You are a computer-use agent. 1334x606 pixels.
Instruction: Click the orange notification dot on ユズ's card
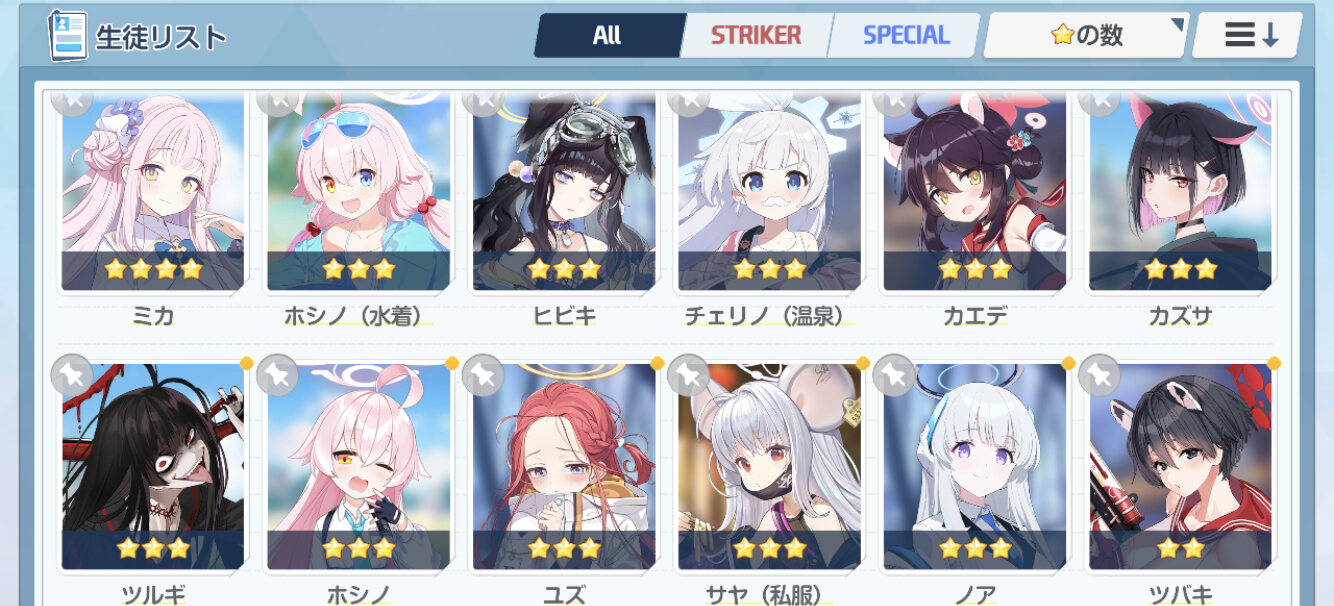click(657, 363)
